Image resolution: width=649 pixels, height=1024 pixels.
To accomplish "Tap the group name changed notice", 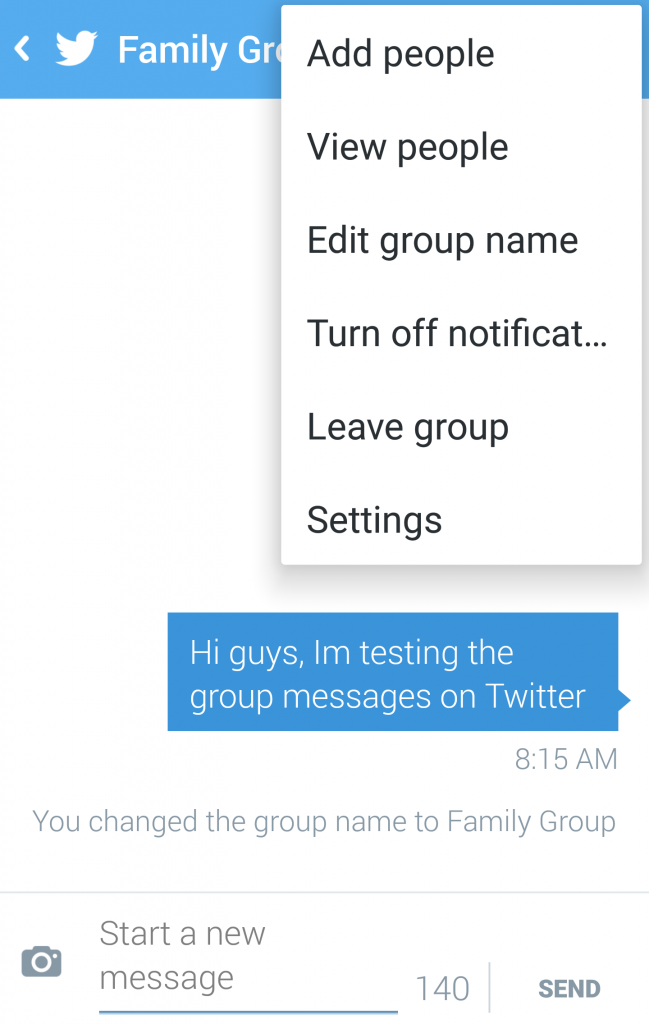I will click(324, 822).
